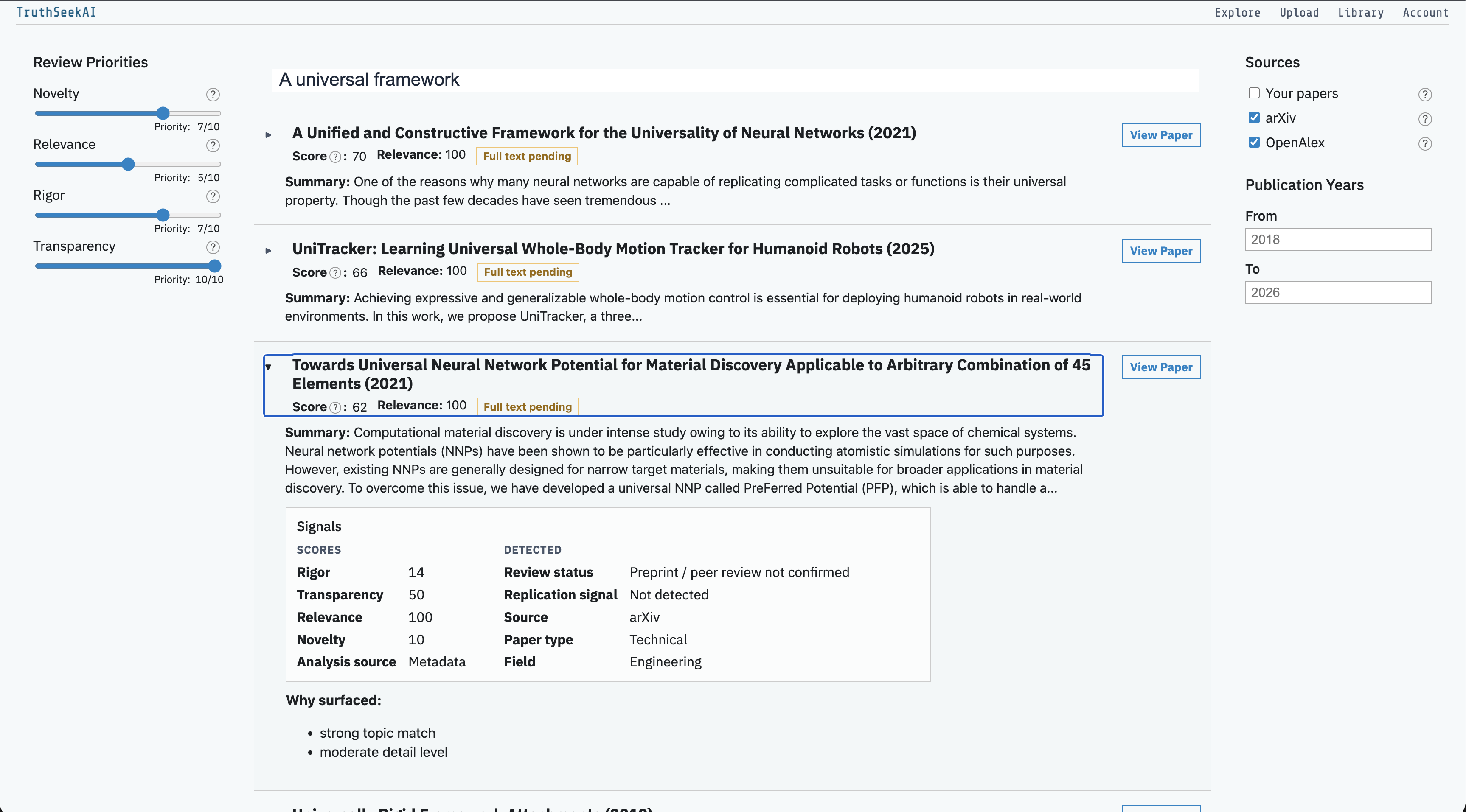Viewport: 1466px width, 812px height.
Task: Uncheck the arXiv source checkbox
Action: click(1254, 118)
